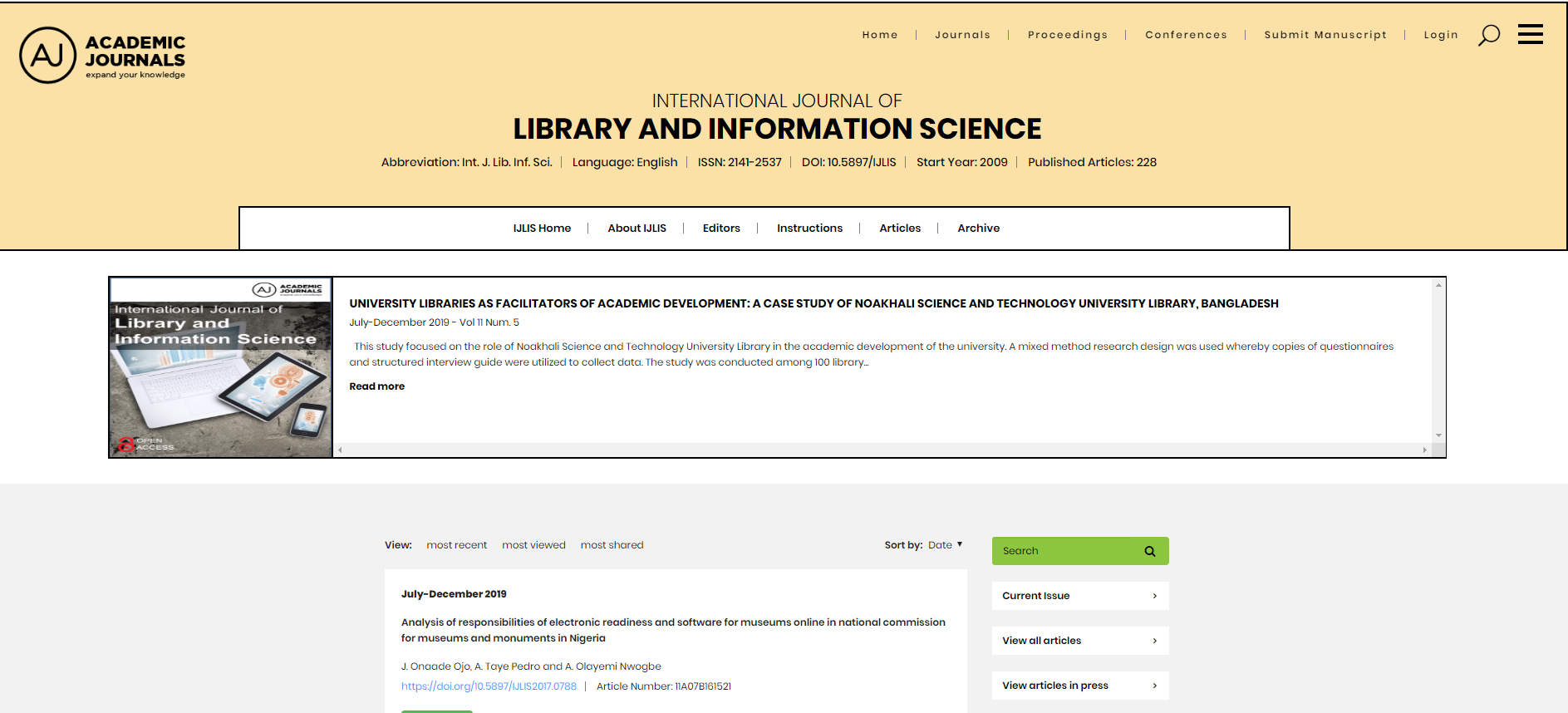The width and height of the screenshot is (1568, 713).
Task: Click the Article Number: 11A07B161521 text
Action: [x=664, y=686]
